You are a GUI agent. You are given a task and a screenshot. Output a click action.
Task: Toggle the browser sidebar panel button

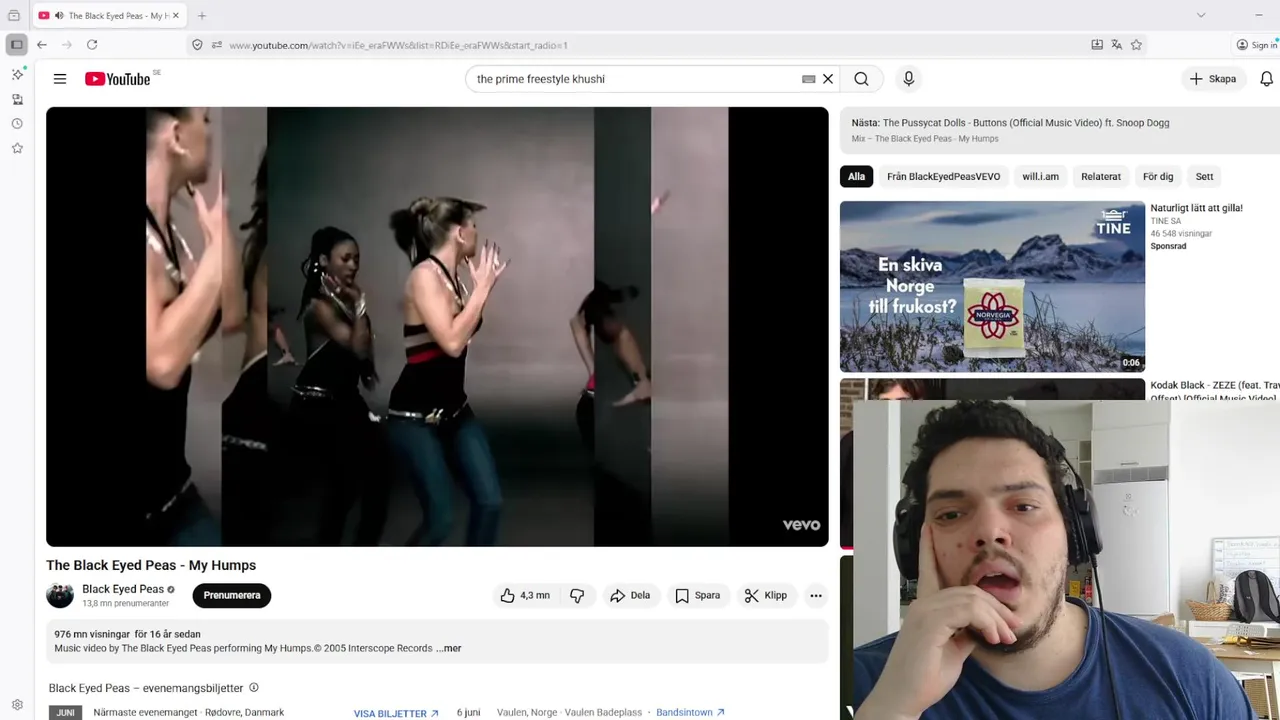[16, 45]
